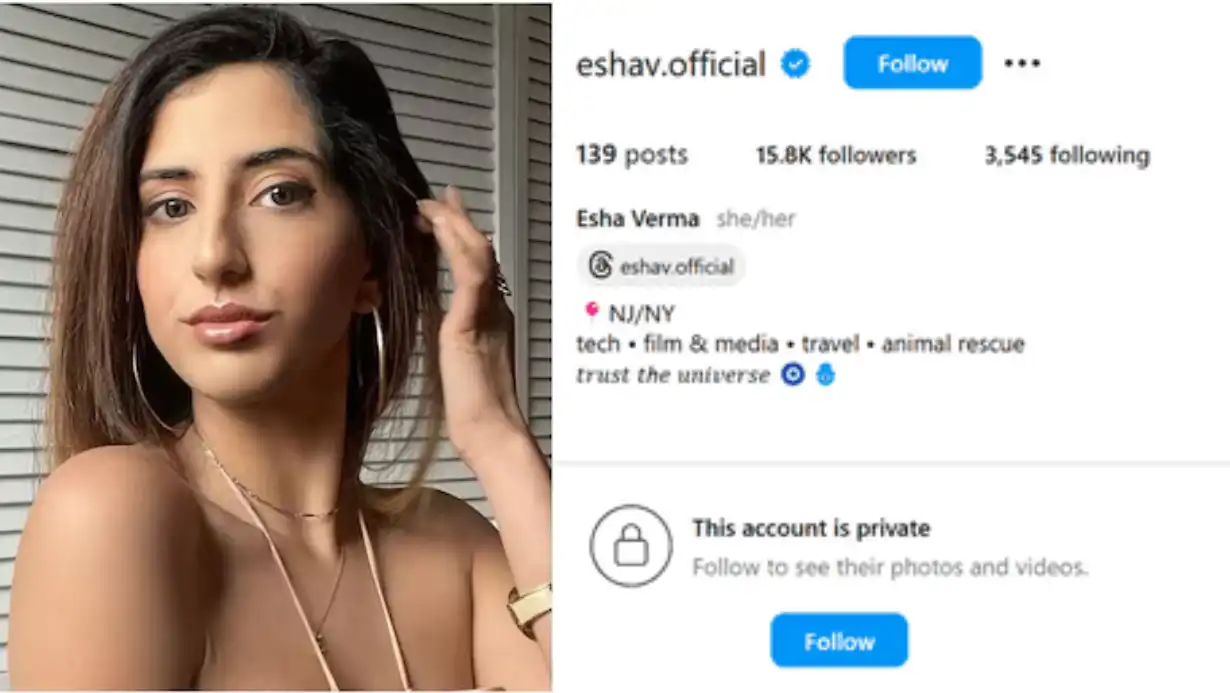The image size is (1230, 693).
Task: Click the Follow button below private notice
Action: click(x=839, y=640)
